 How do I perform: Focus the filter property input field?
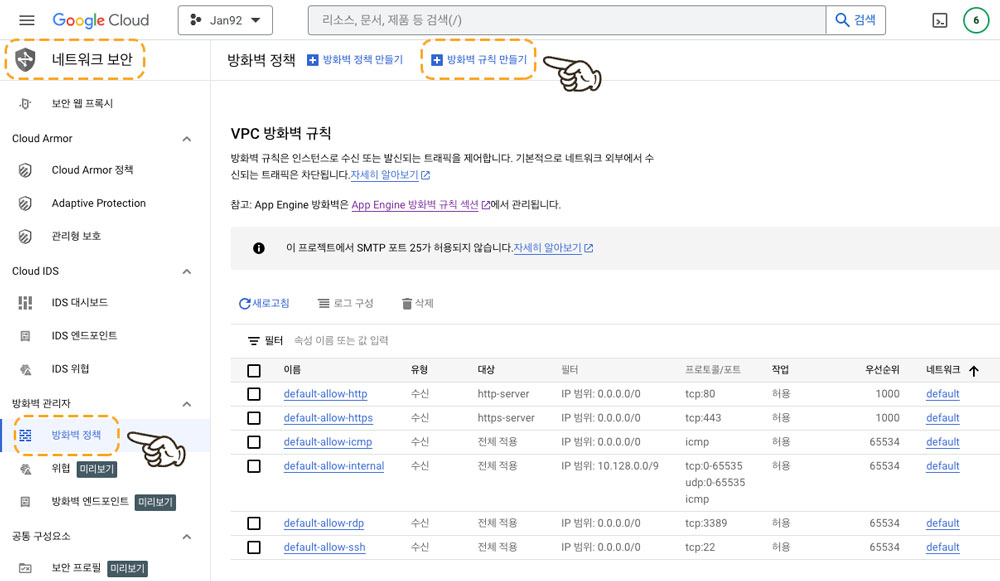341,341
